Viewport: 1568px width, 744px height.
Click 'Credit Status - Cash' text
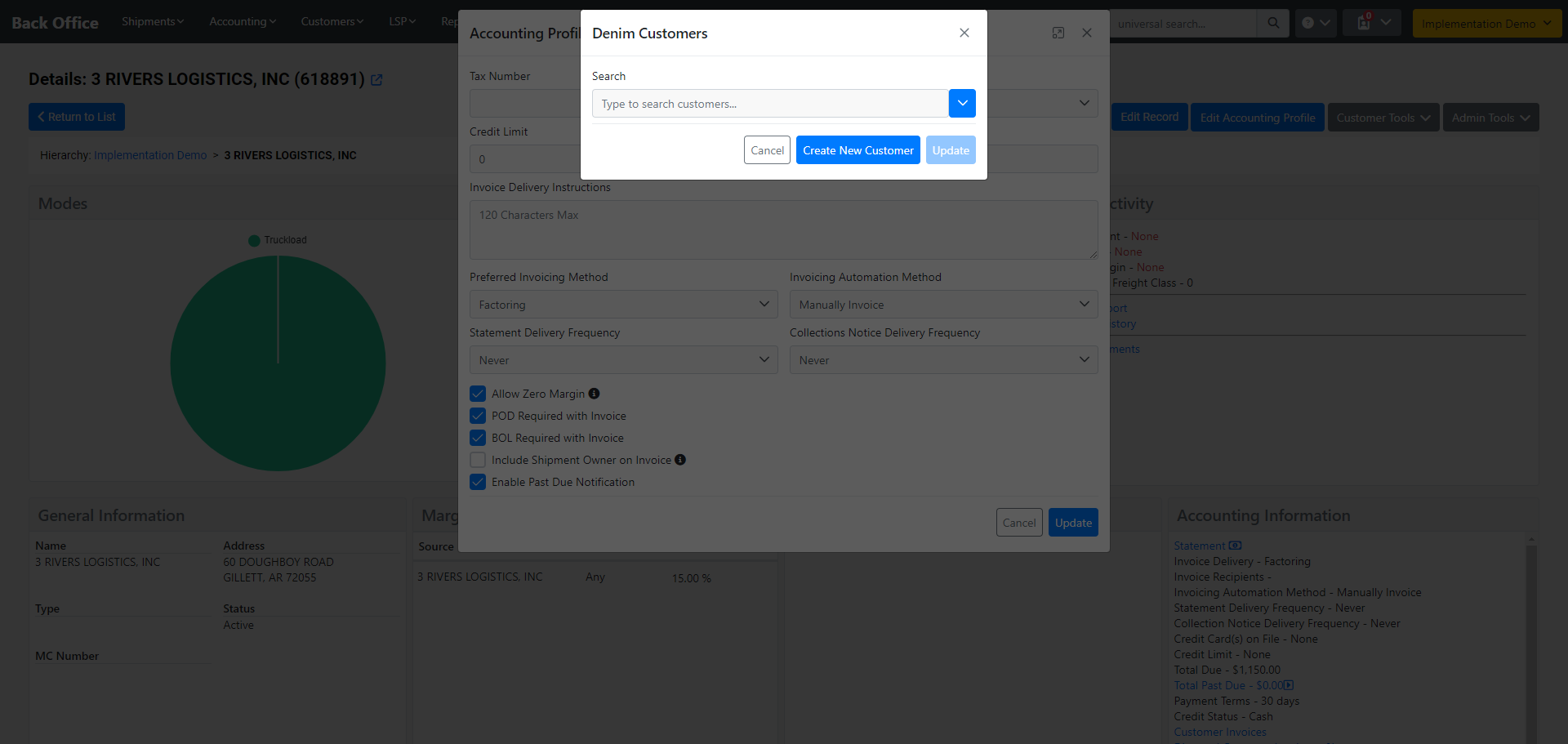[x=1223, y=716]
